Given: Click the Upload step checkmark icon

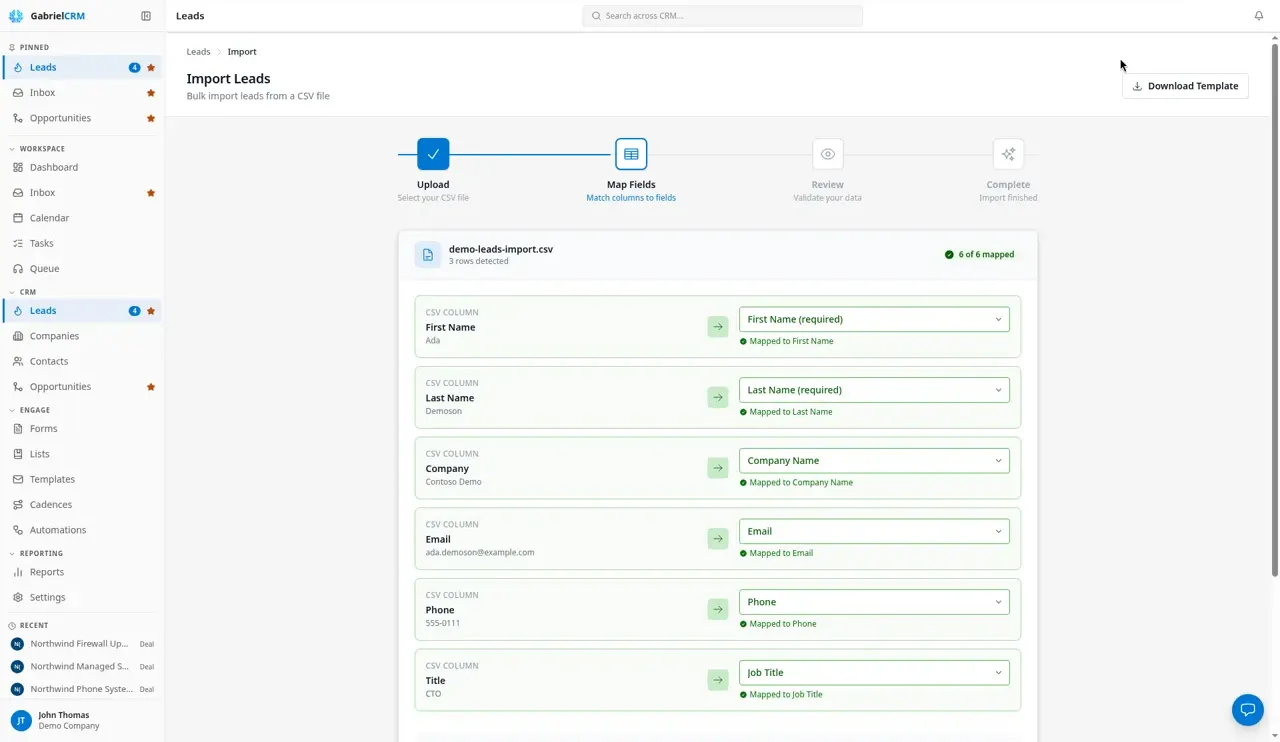Looking at the screenshot, I should 433,154.
